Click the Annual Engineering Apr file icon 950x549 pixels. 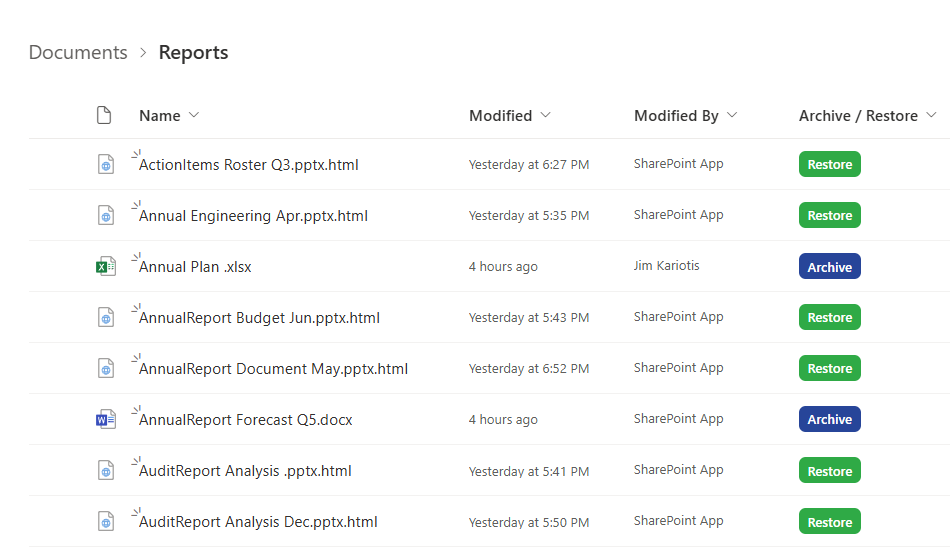tap(105, 216)
